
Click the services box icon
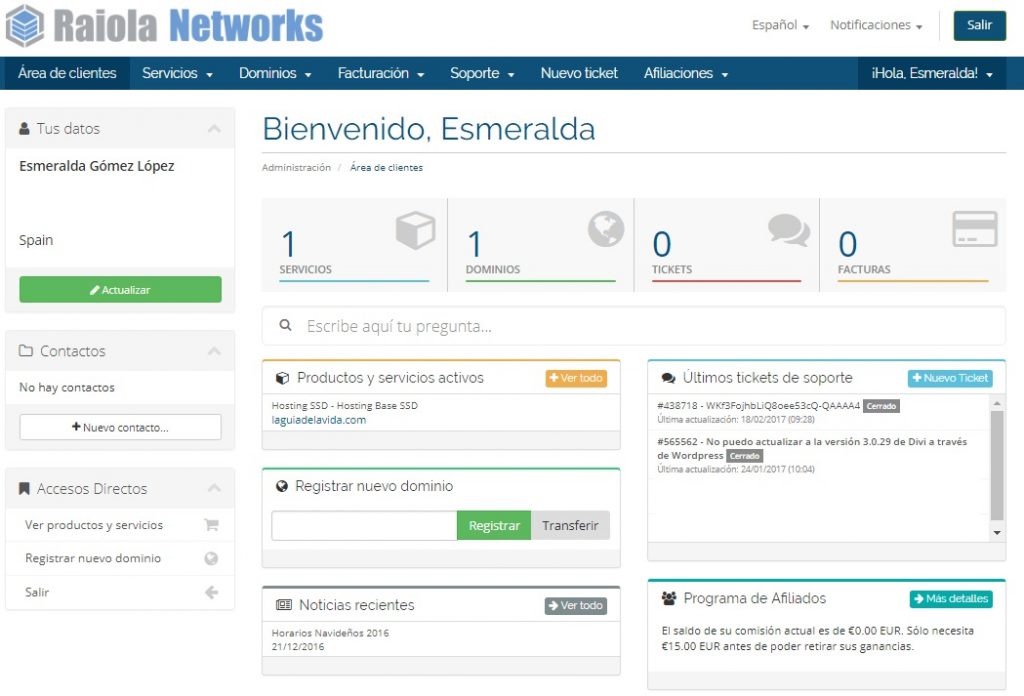(415, 230)
